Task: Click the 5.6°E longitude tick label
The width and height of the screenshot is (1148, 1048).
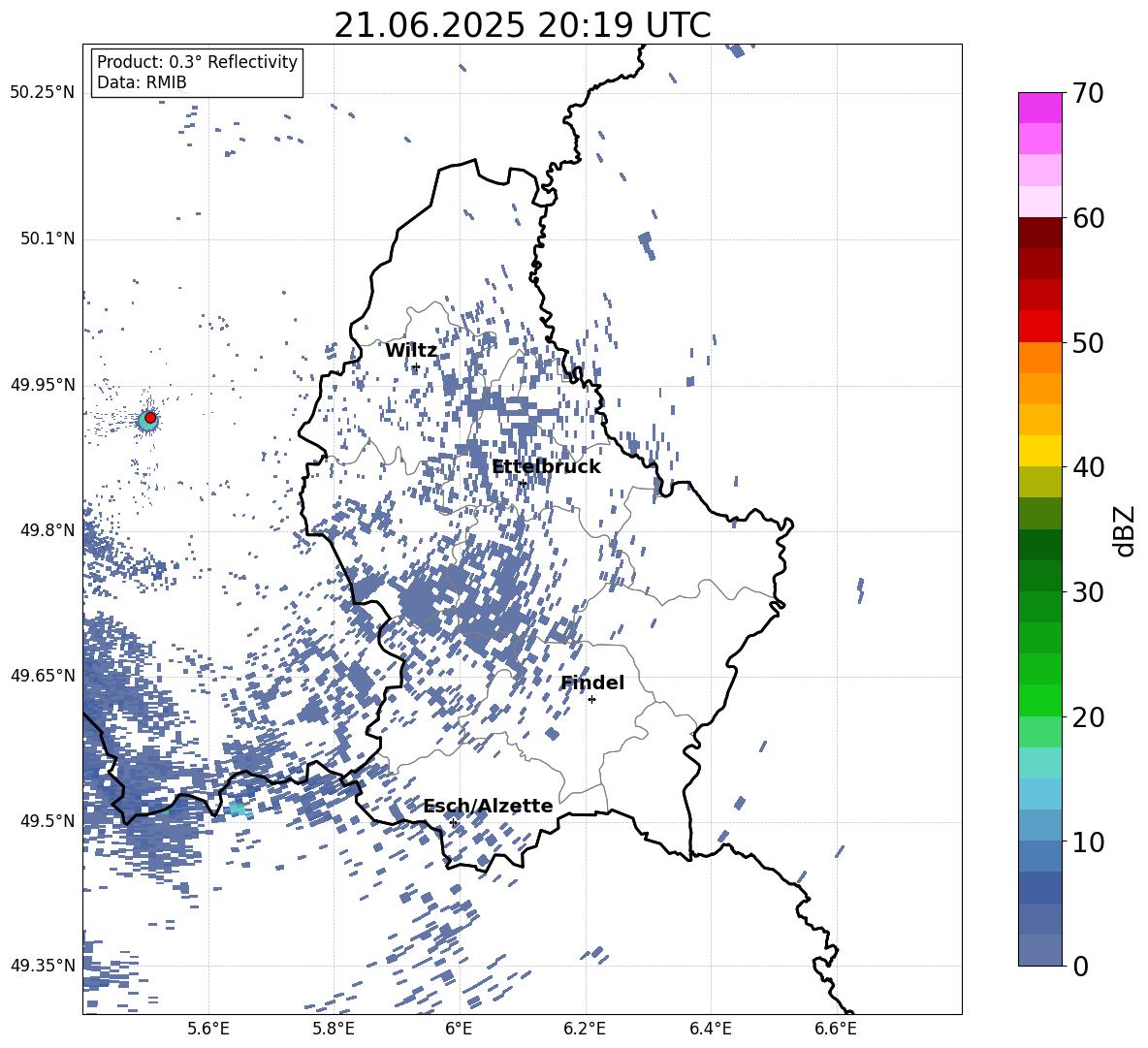Action: (208, 1029)
